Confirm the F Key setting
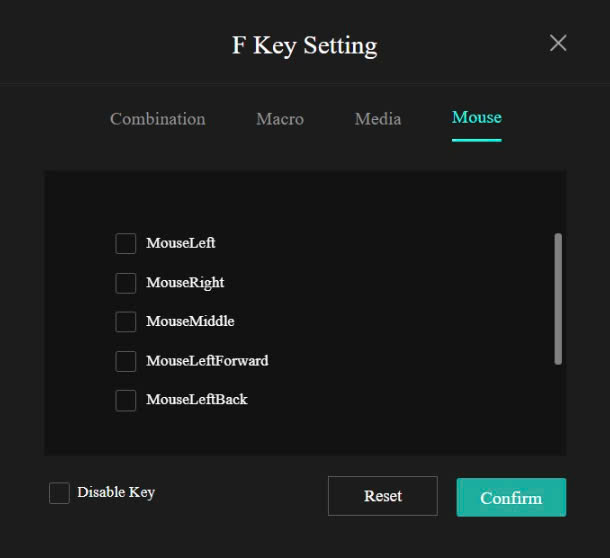The image size is (610, 558). click(x=511, y=498)
